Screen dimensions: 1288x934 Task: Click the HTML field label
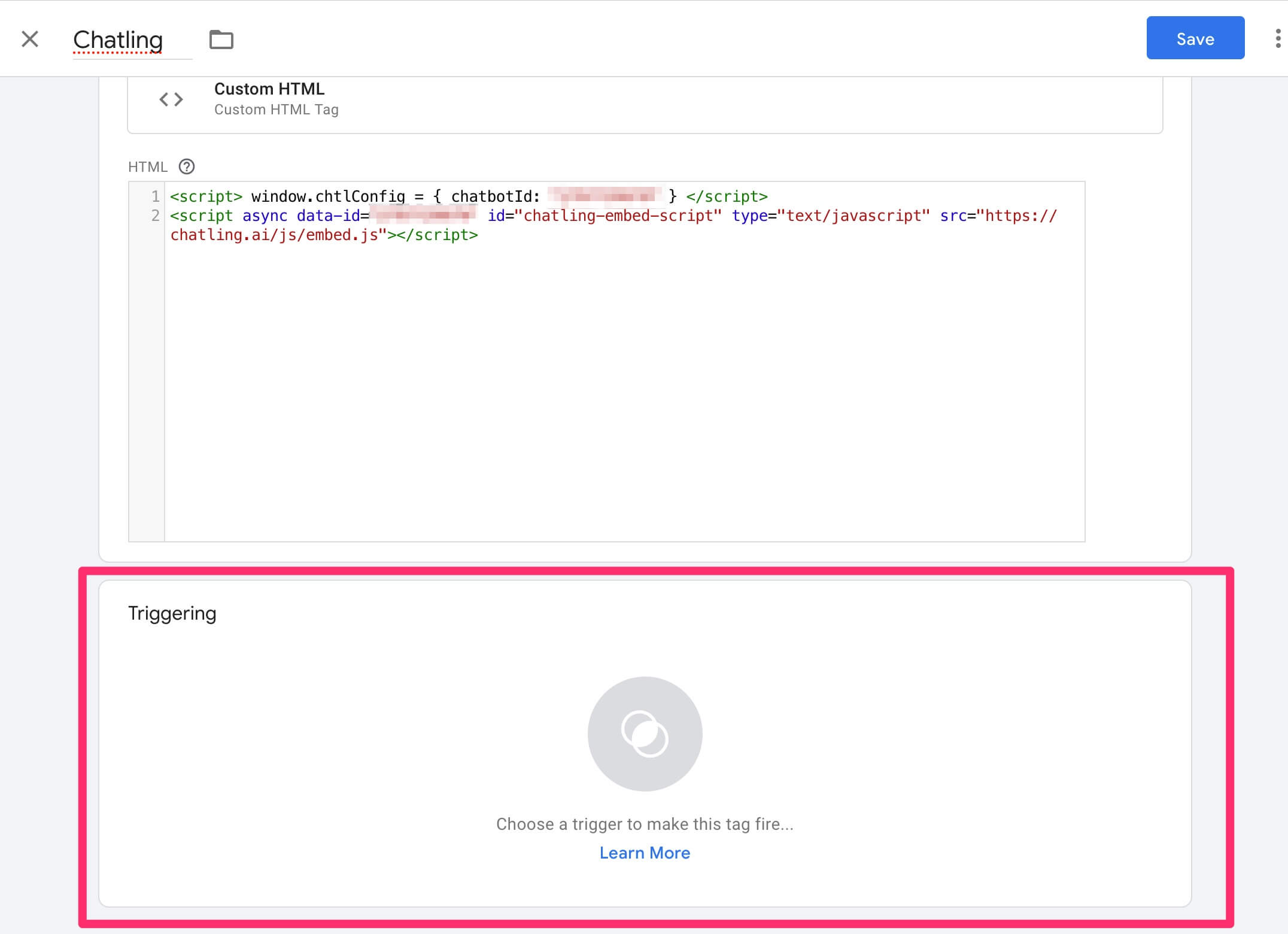[148, 167]
